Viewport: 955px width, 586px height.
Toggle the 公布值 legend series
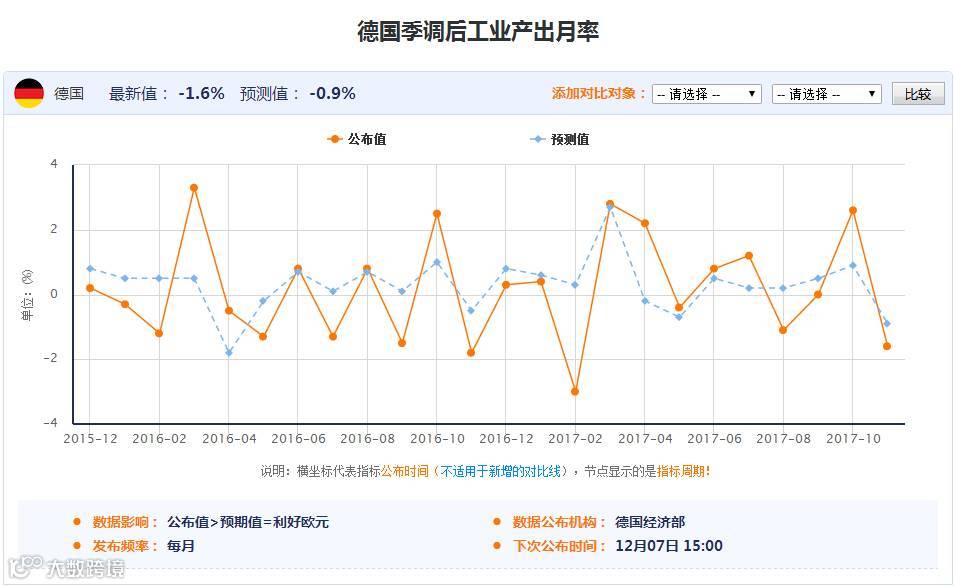point(357,139)
